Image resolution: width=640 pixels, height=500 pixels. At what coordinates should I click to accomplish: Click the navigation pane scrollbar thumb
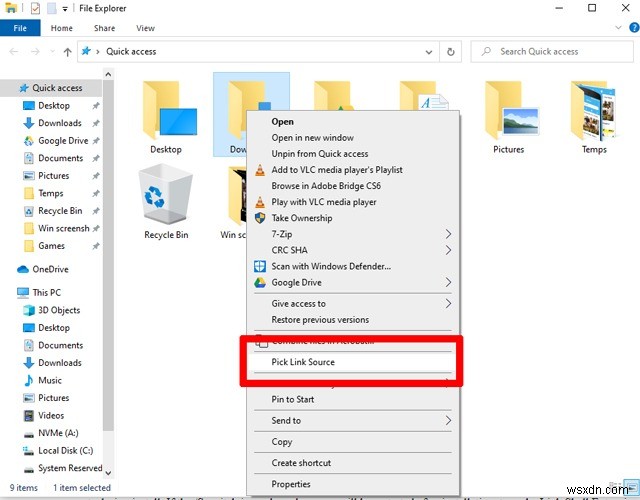pos(108,256)
